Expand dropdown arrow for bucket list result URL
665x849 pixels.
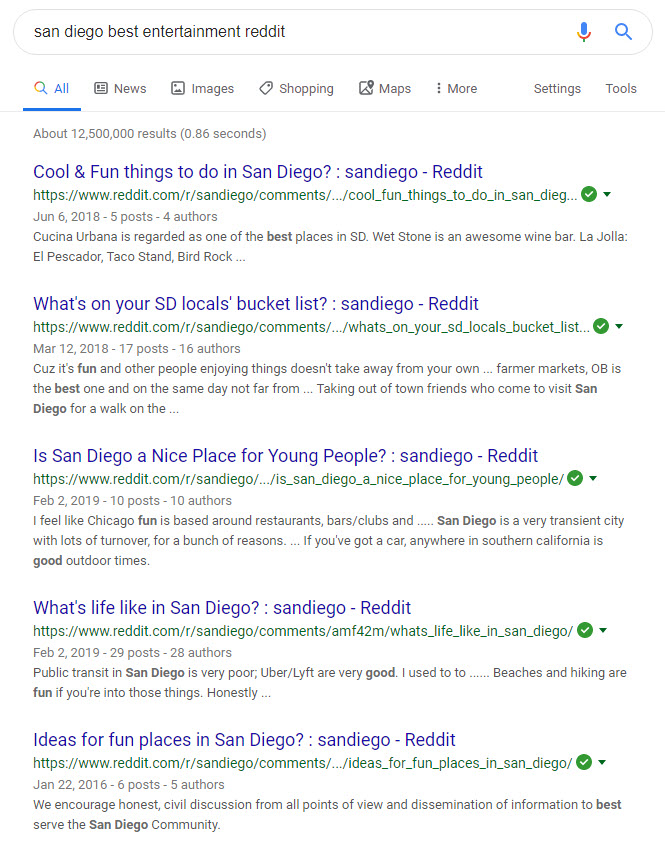pos(619,326)
